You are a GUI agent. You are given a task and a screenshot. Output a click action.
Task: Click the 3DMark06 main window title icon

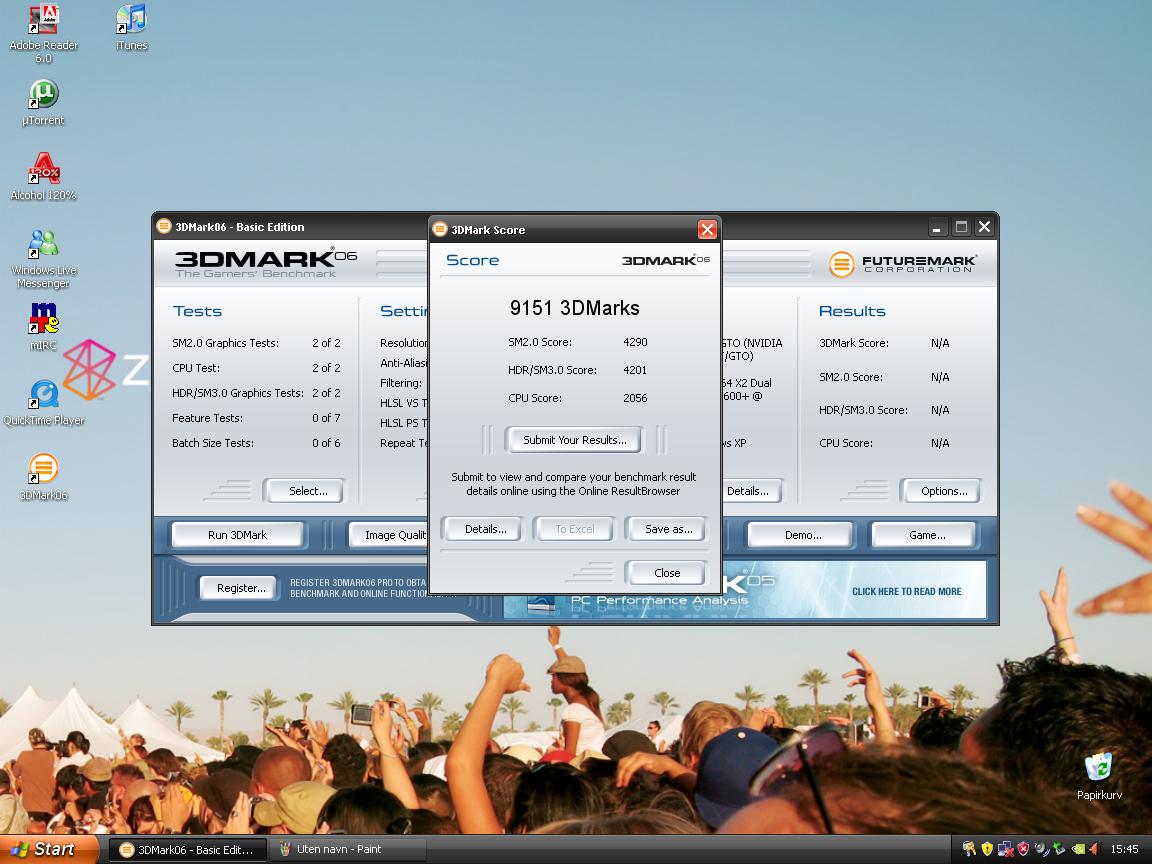(x=164, y=226)
